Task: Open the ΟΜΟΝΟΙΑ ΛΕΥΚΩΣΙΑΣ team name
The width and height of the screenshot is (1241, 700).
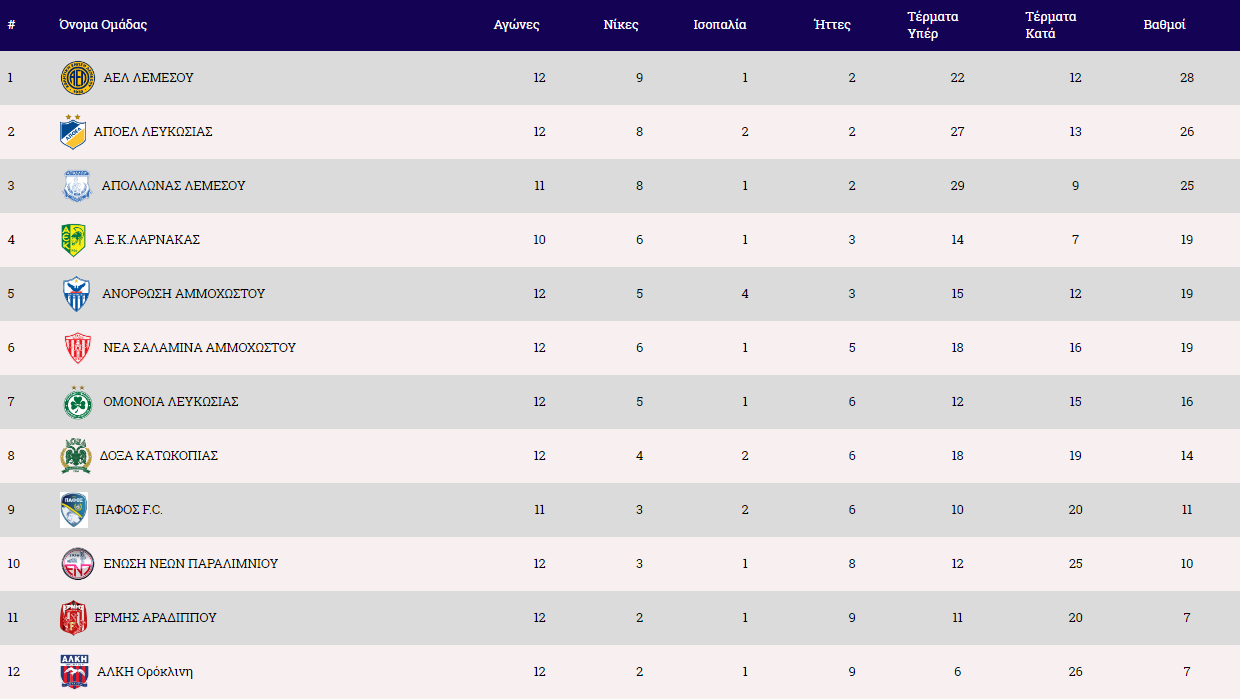Action: 171,402
